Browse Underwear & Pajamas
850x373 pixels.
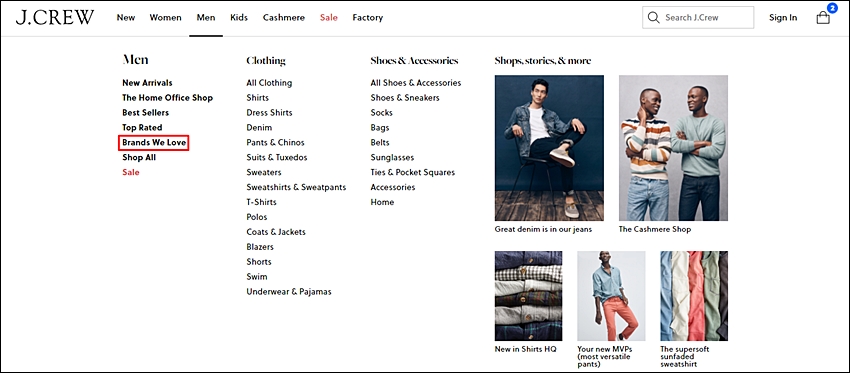289,292
